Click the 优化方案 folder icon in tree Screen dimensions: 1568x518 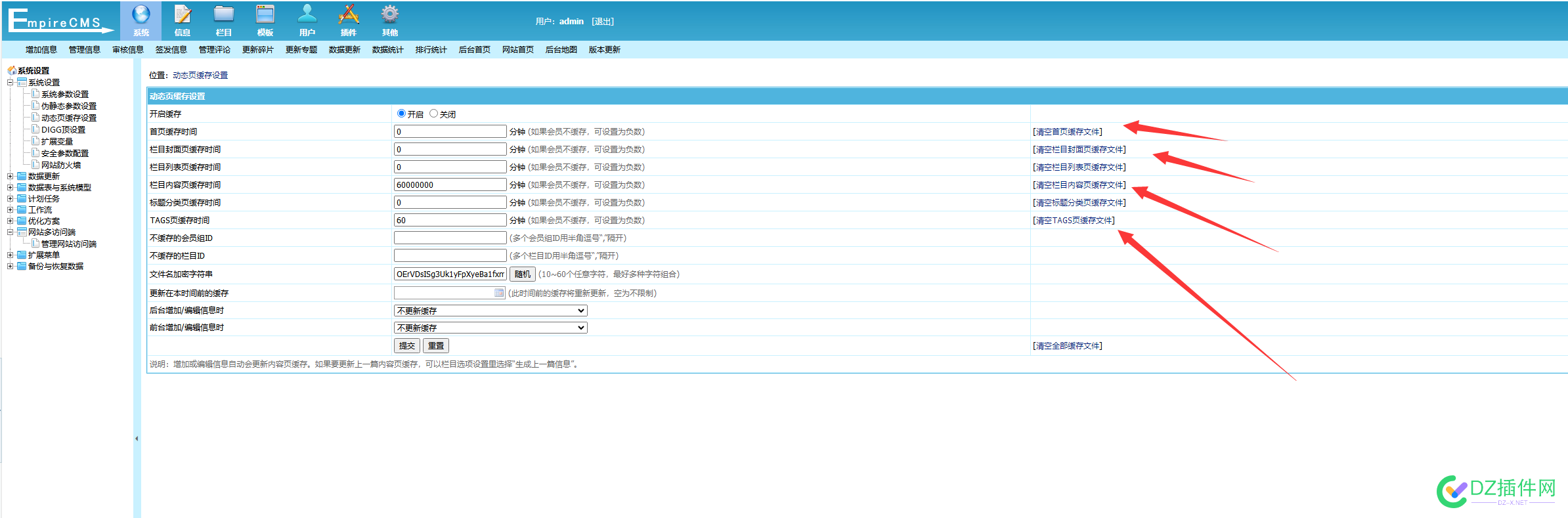22,221
